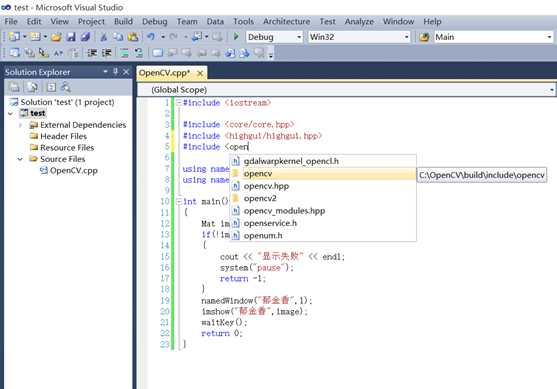Click the Copy toolbar icon

point(118,37)
